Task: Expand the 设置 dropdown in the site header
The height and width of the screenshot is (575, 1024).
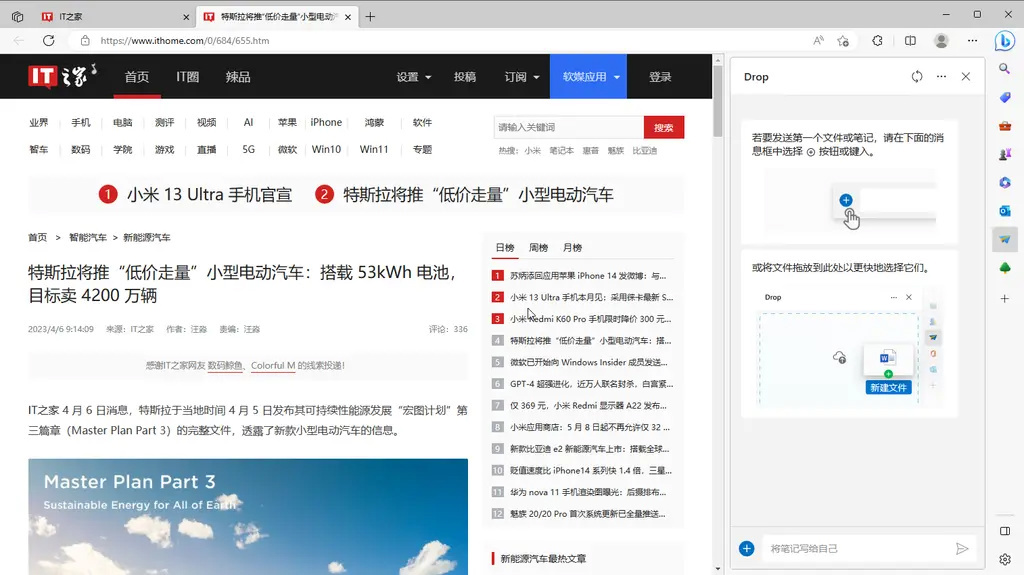Action: click(x=414, y=77)
